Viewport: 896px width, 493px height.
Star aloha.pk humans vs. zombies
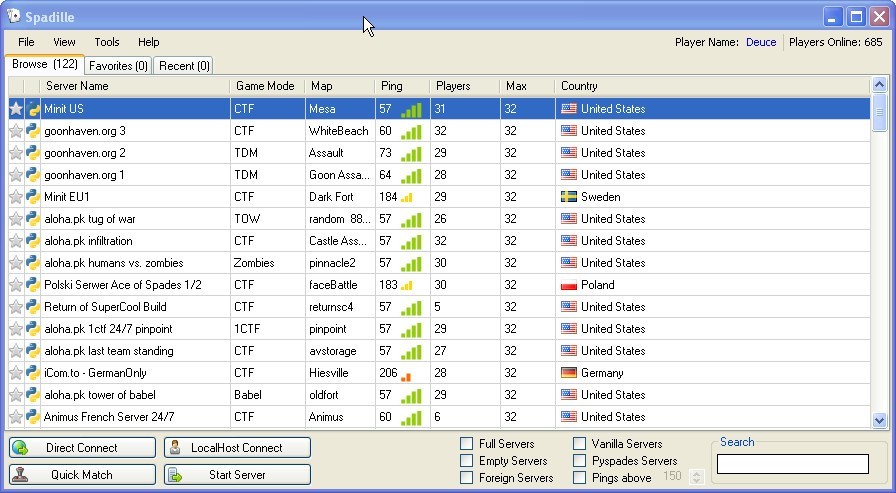[x=16, y=263]
